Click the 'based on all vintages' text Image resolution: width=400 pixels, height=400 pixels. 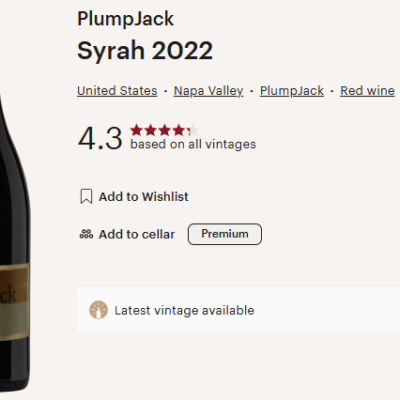click(x=193, y=144)
